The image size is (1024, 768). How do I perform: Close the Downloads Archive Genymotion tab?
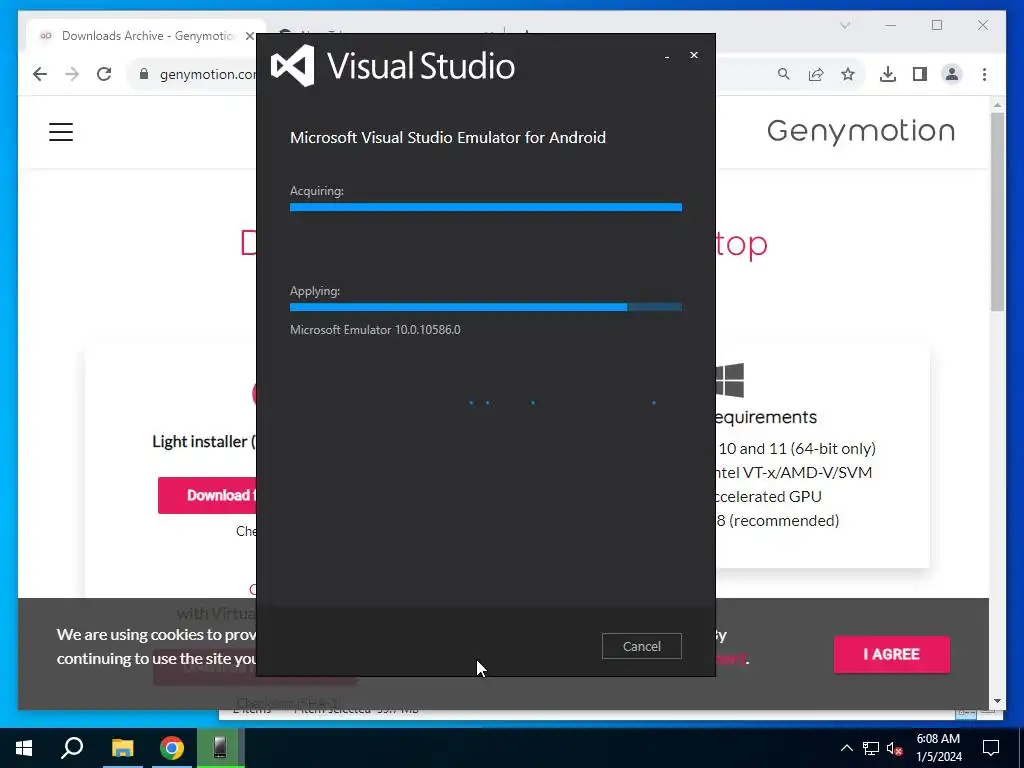pos(249,36)
